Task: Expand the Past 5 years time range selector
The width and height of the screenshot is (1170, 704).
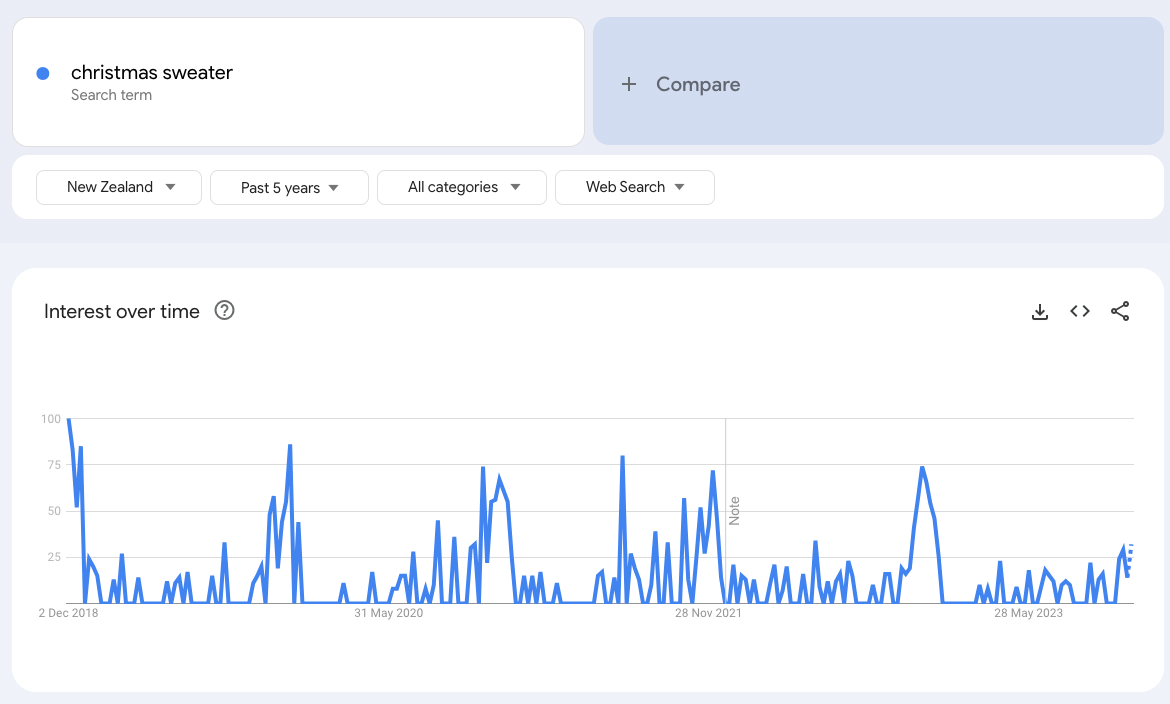Action: [x=288, y=187]
